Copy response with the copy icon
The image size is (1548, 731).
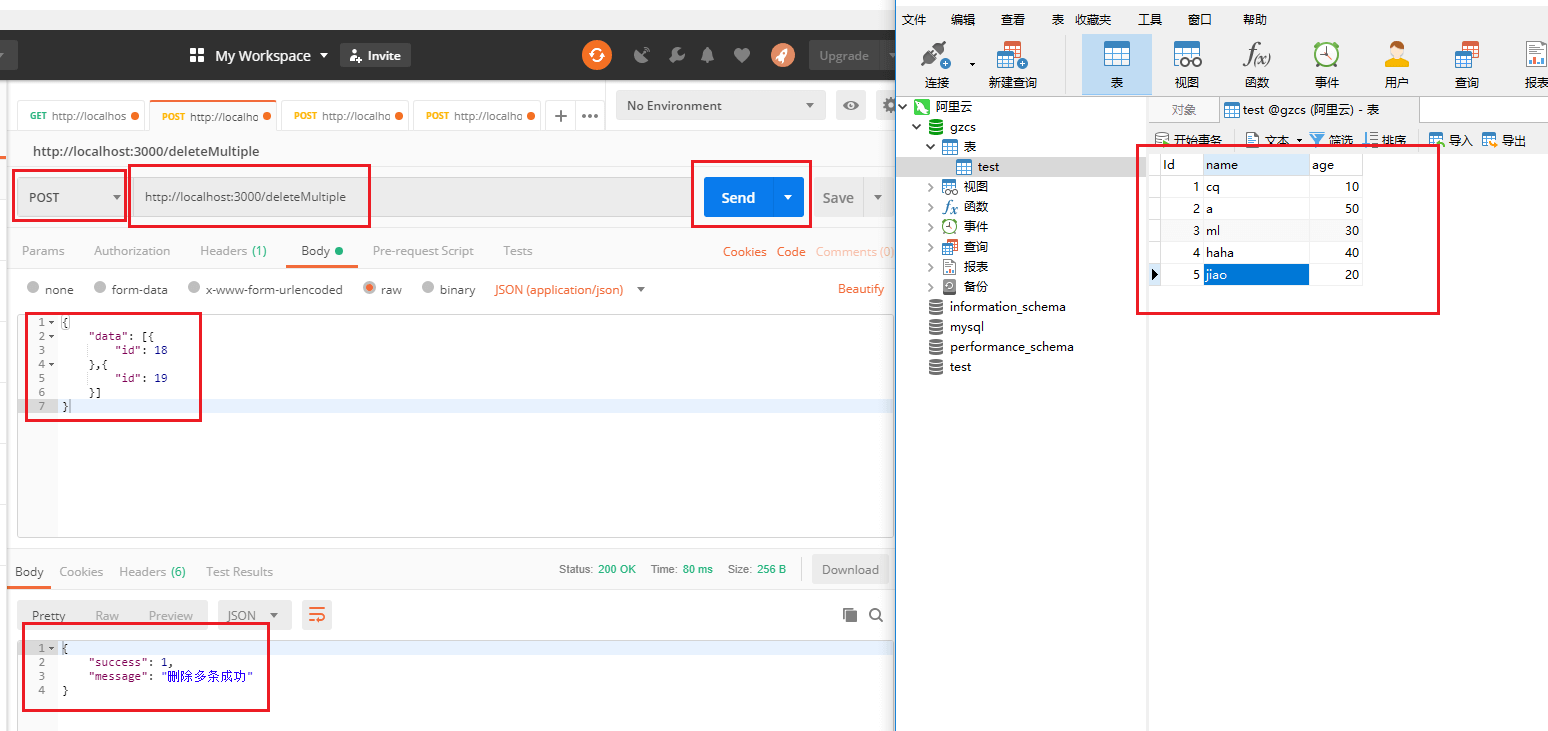850,615
